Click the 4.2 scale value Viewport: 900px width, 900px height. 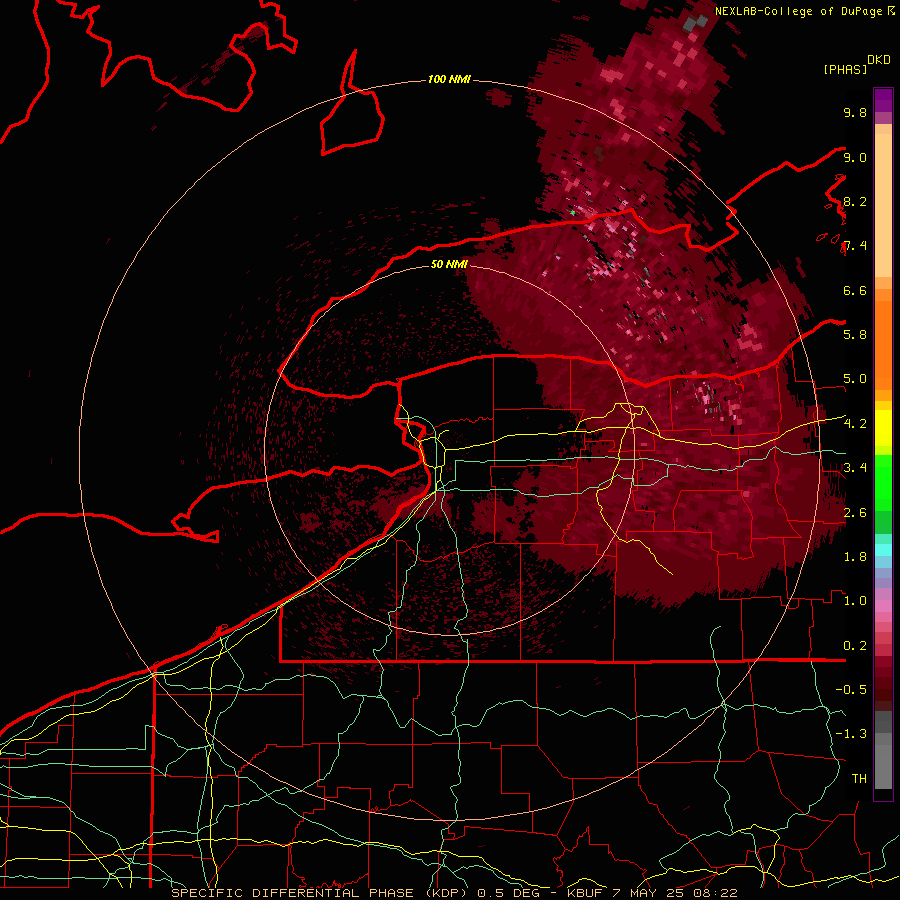pyautogui.click(x=855, y=424)
